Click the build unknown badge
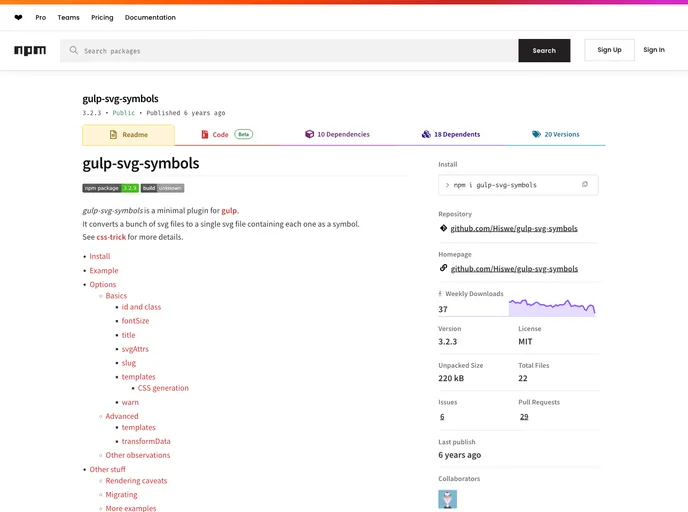 pyautogui.click(x=162, y=188)
